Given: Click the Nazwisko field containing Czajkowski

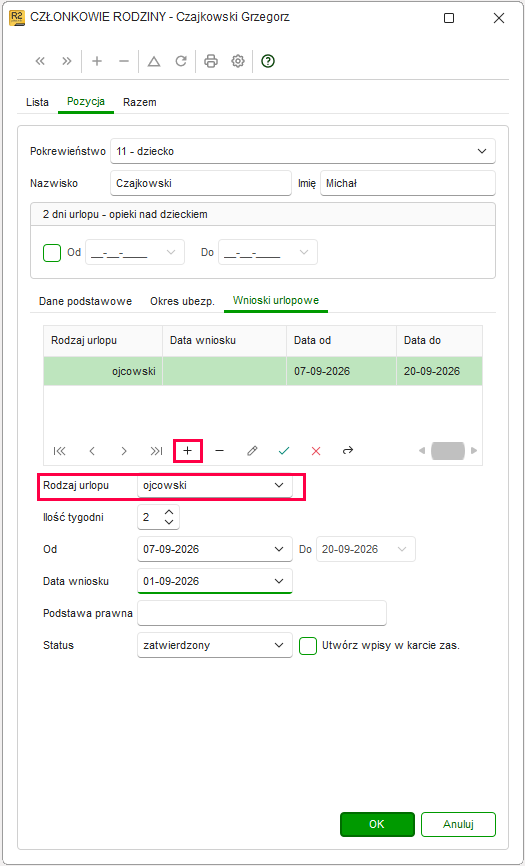Looking at the screenshot, I should (201, 183).
